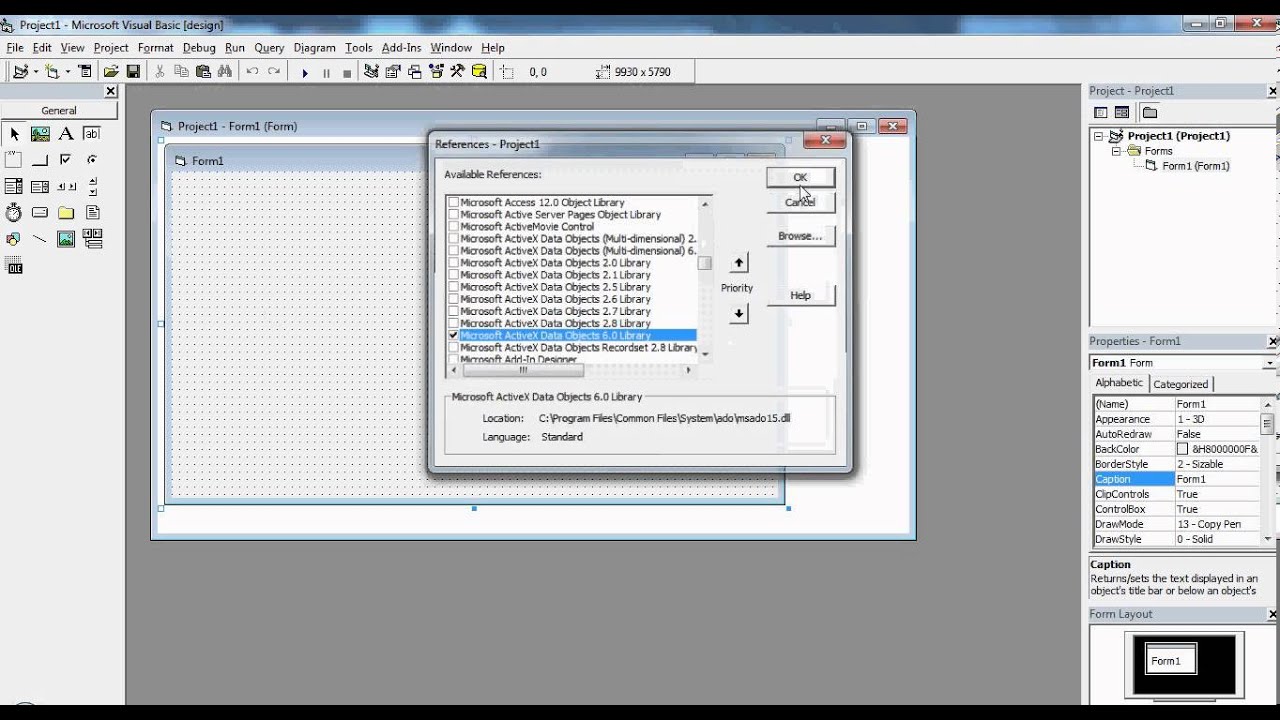Open the Add-Ins menu

click(401, 48)
